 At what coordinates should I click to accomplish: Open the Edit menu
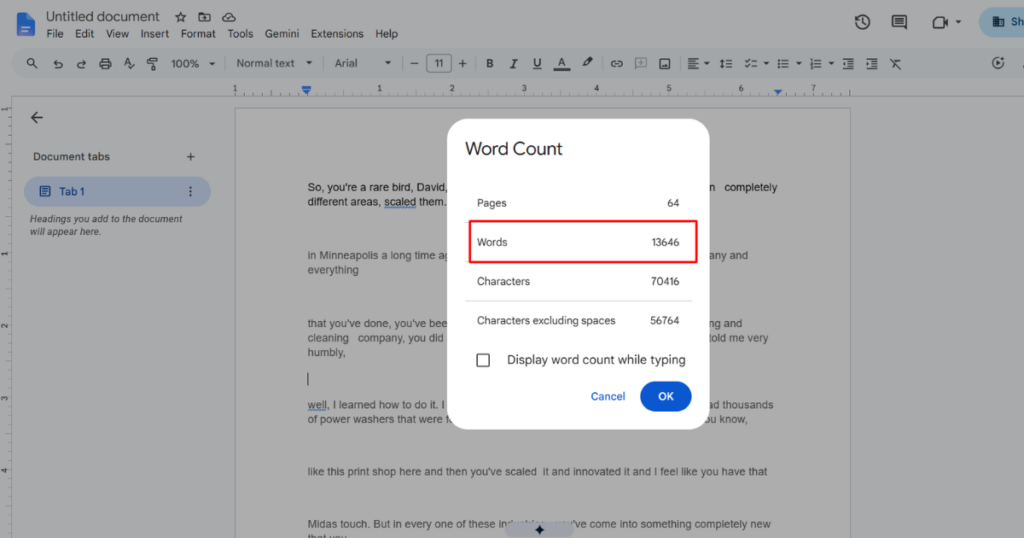click(84, 34)
